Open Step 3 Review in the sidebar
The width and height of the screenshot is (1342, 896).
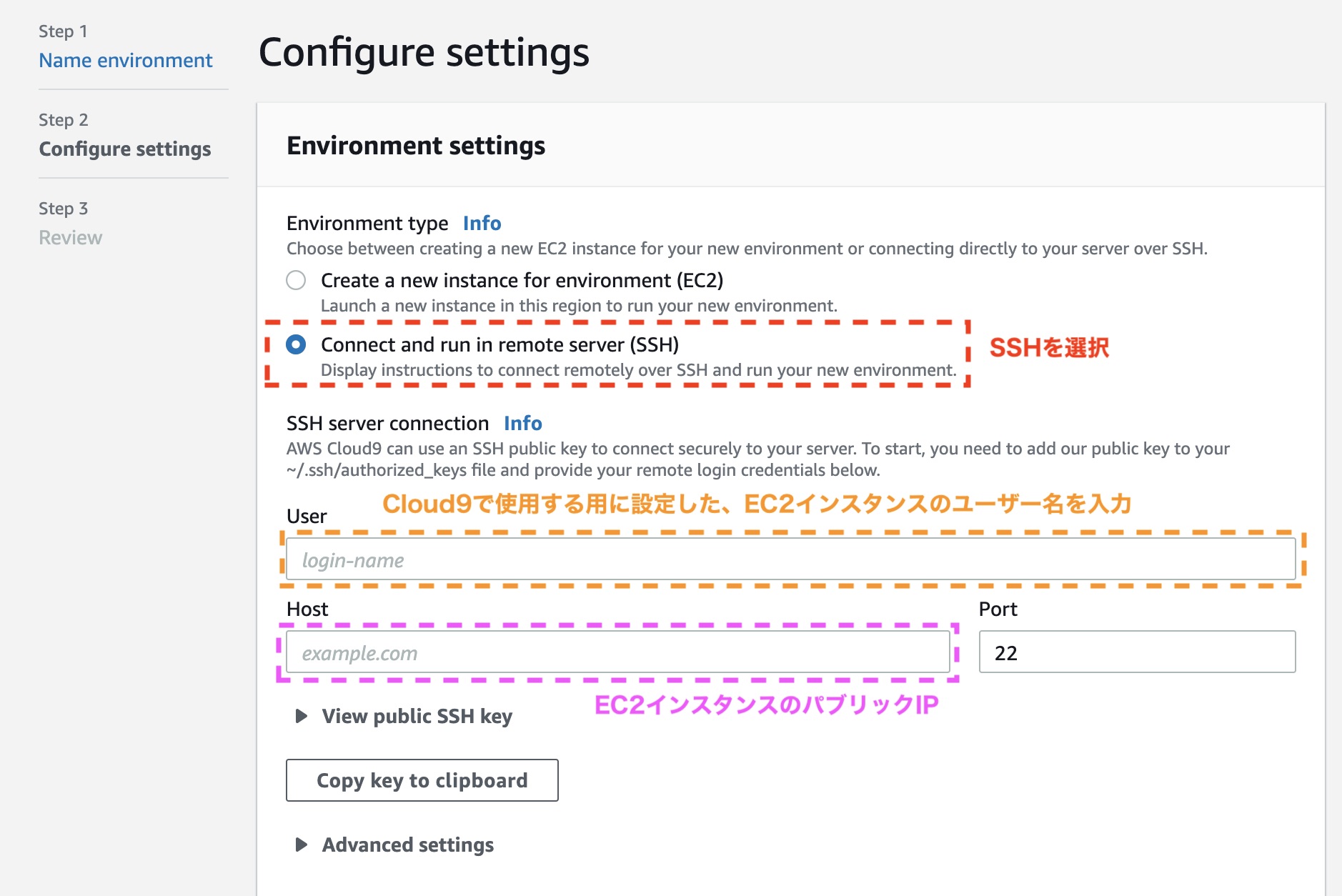click(71, 237)
